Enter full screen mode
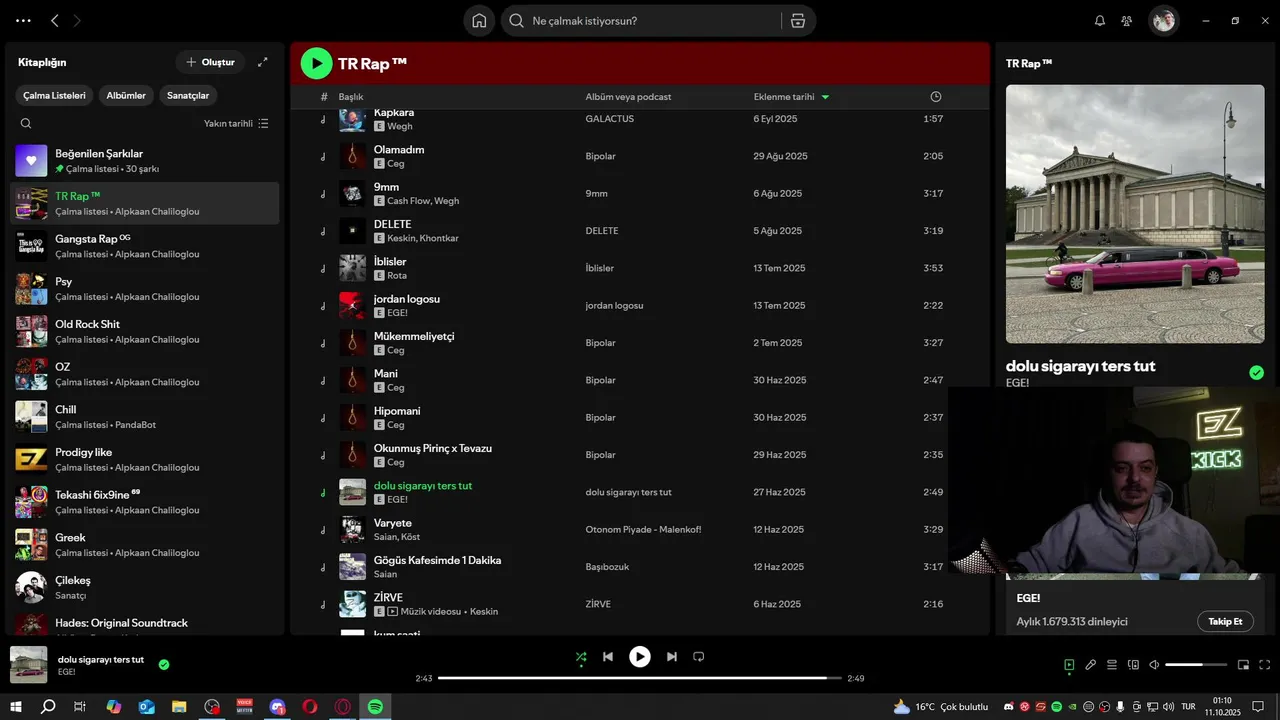Image resolution: width=1280 pixels, height=720 pixels. pos(1265,665)
